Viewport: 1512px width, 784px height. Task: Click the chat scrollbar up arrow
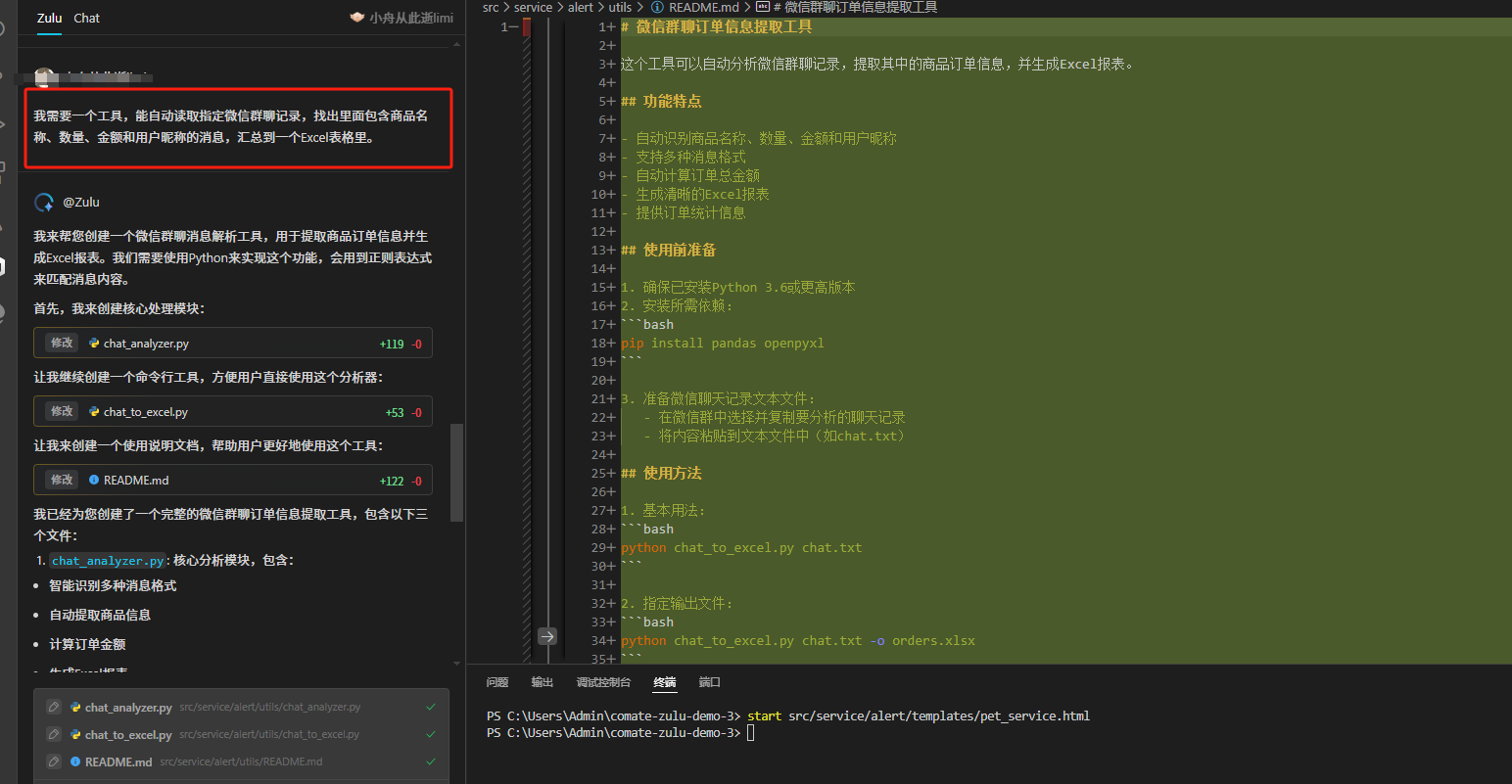pyautogui.click(x=456, y=43)
